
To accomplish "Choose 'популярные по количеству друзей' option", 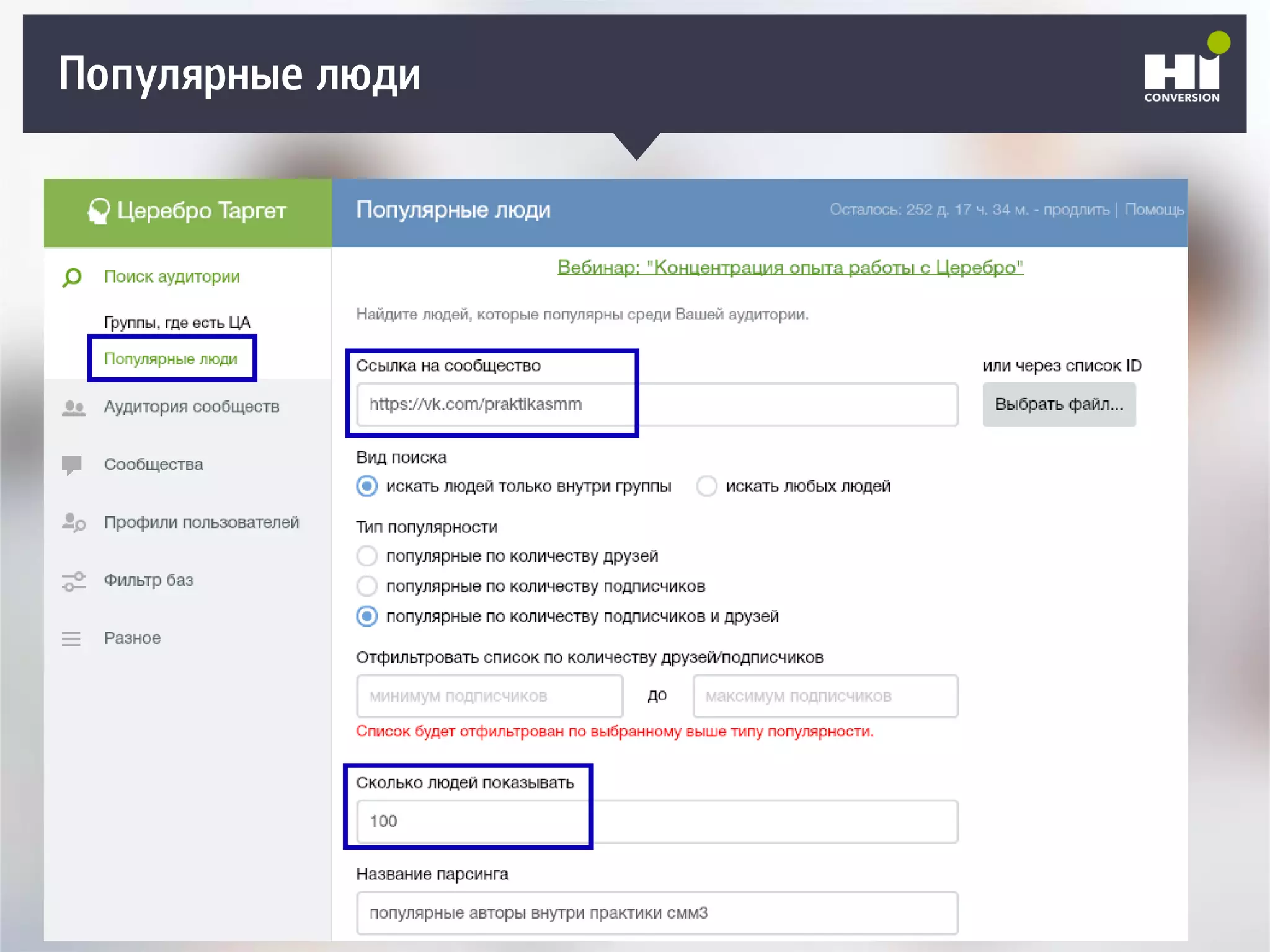I will point(366,556).
